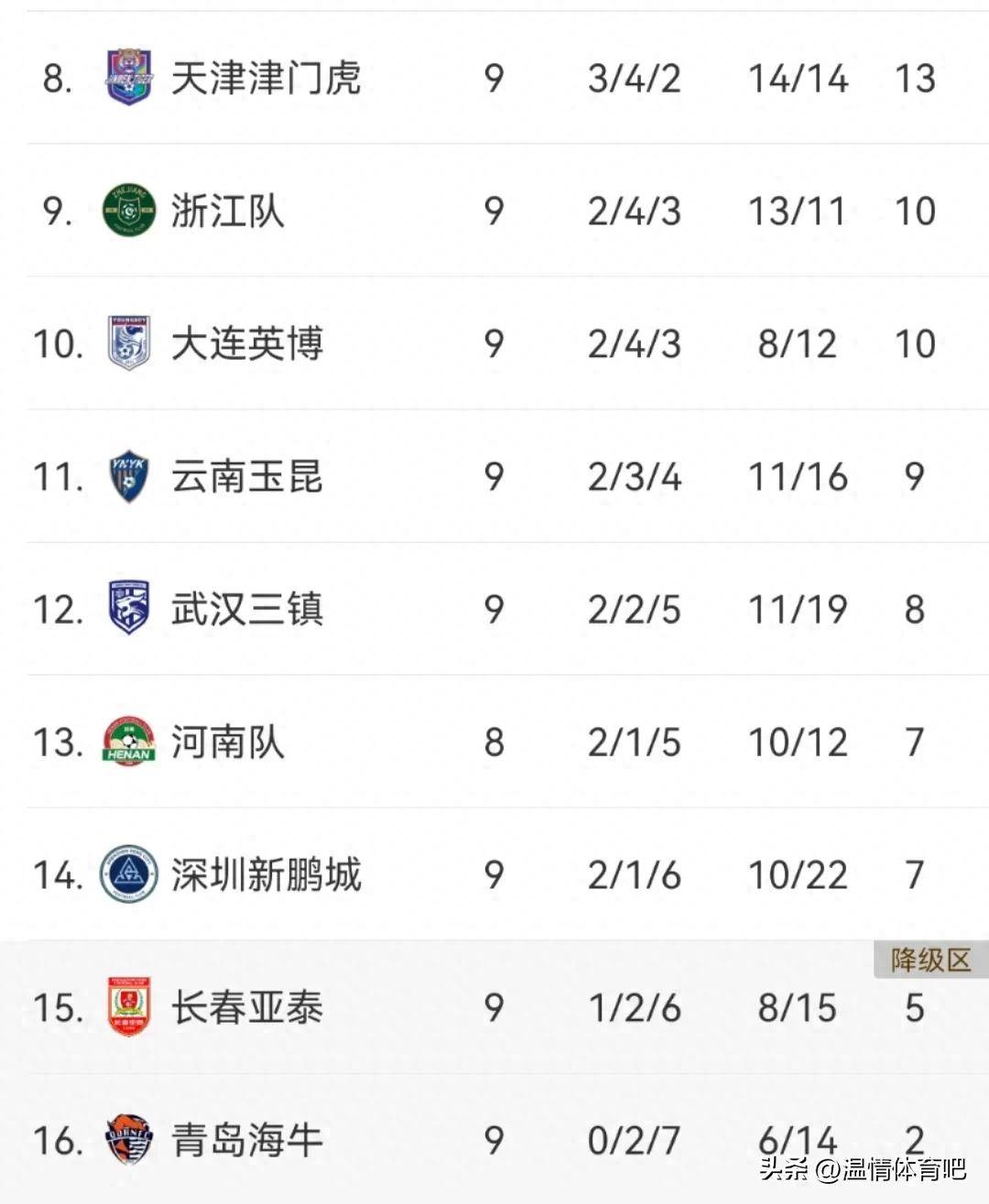Click the 头条 @温情体育吧 watermark
Image resolution: width=989 pixels, height=1204 pixels.
863,1169
